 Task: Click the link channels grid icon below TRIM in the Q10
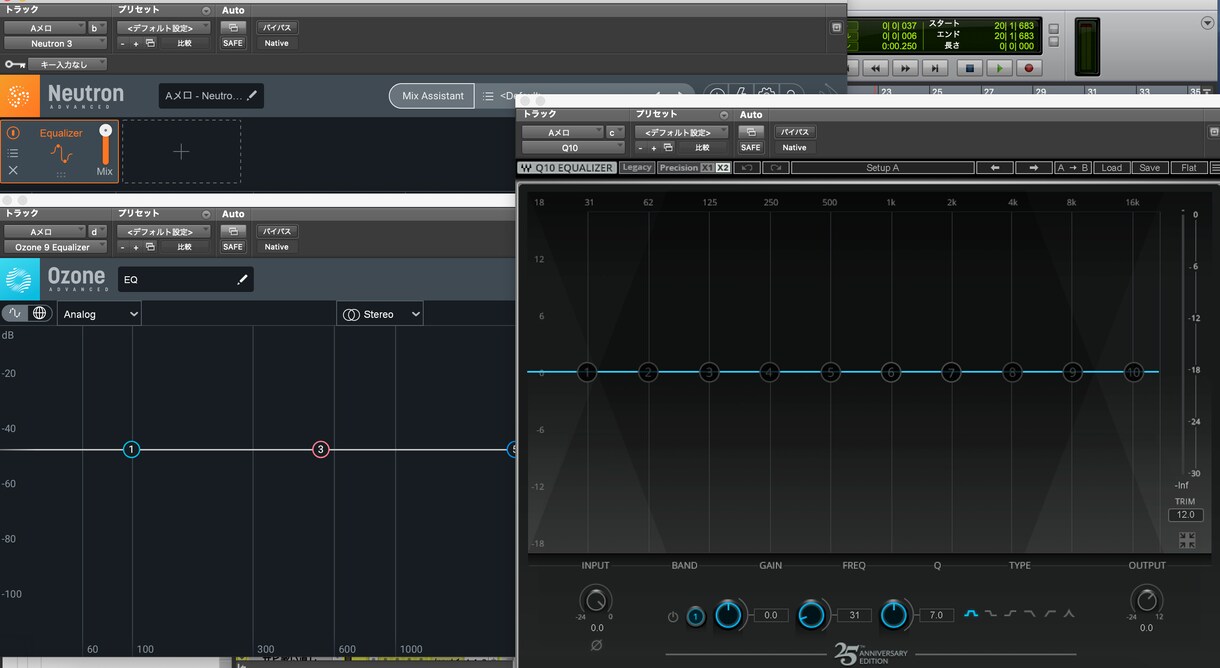pos(1187,540)
